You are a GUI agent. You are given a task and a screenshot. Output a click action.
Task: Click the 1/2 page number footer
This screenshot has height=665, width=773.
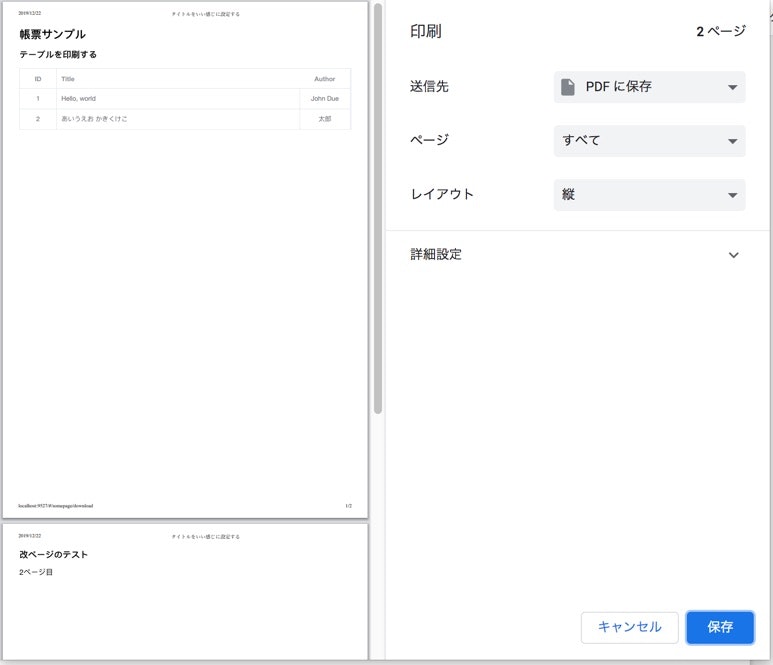[349, 506]
